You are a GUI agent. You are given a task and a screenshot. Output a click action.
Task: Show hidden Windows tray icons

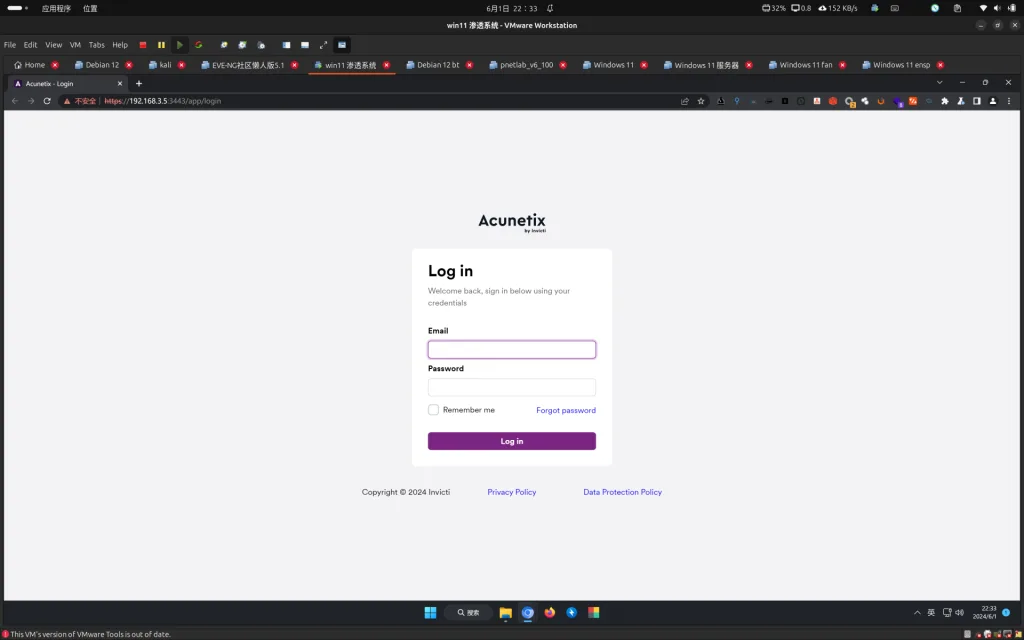pyautogui.click(x=917, y=613)
